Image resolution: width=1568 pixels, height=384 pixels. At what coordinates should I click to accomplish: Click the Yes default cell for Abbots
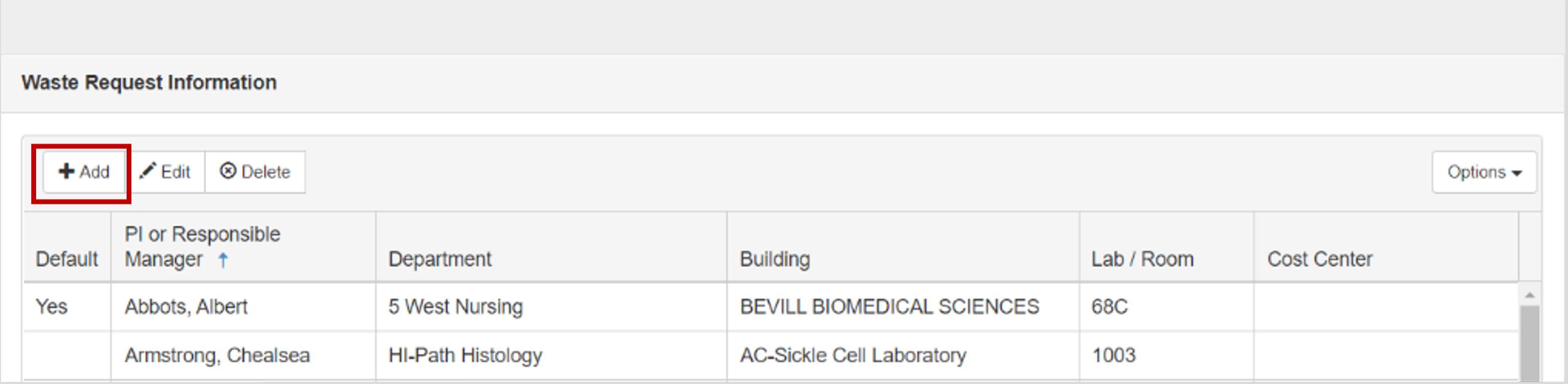(52, 306)
